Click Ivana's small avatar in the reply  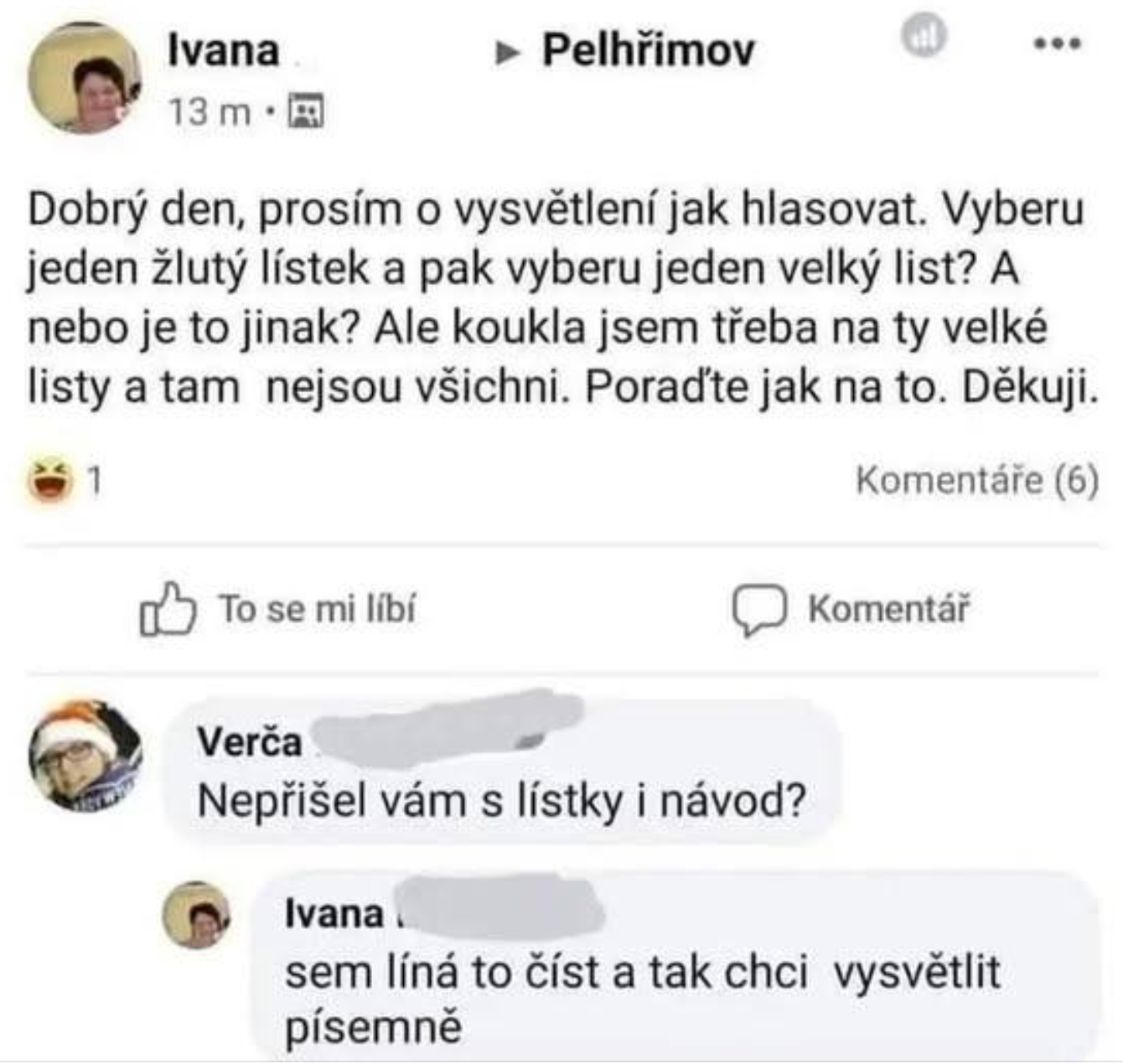click(x=196, y=915)
